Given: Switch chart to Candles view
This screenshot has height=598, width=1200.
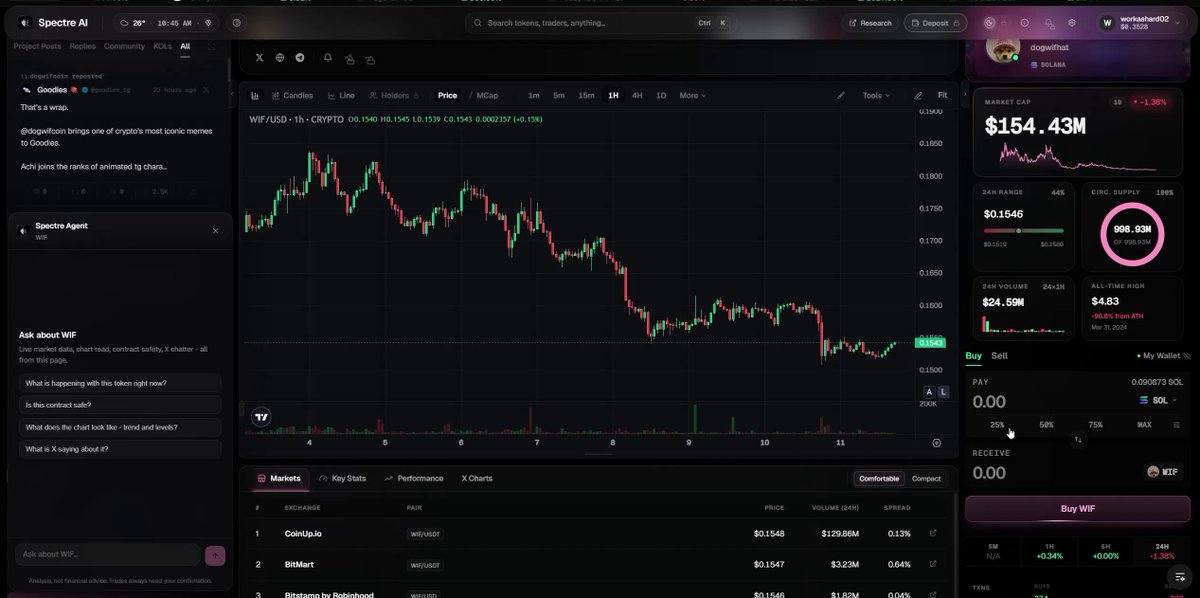Looking at the screenshot, I should click(x=291, y=96).
